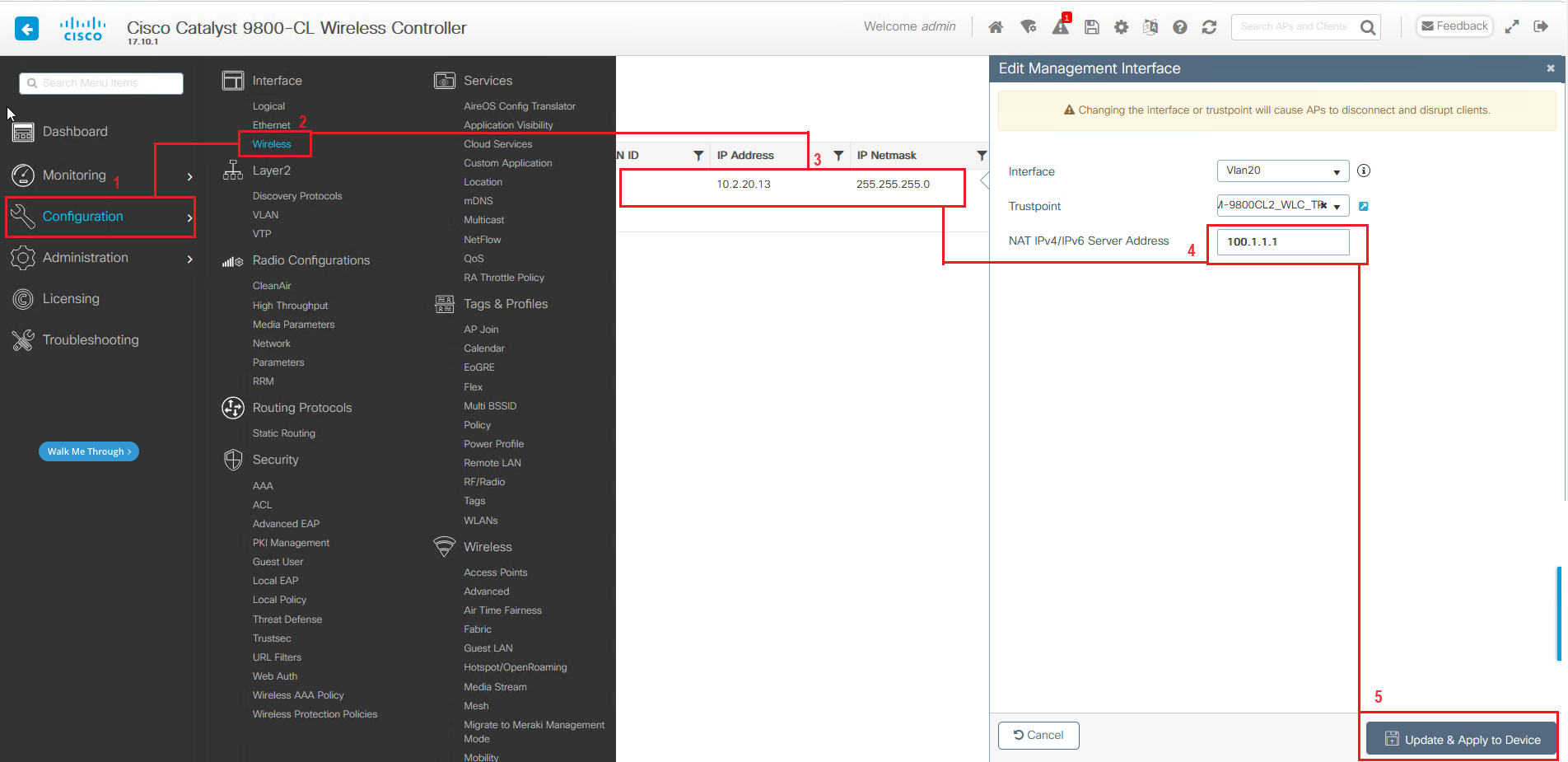
Task: Open the Help question mark icon
Action: (1180, 27)
